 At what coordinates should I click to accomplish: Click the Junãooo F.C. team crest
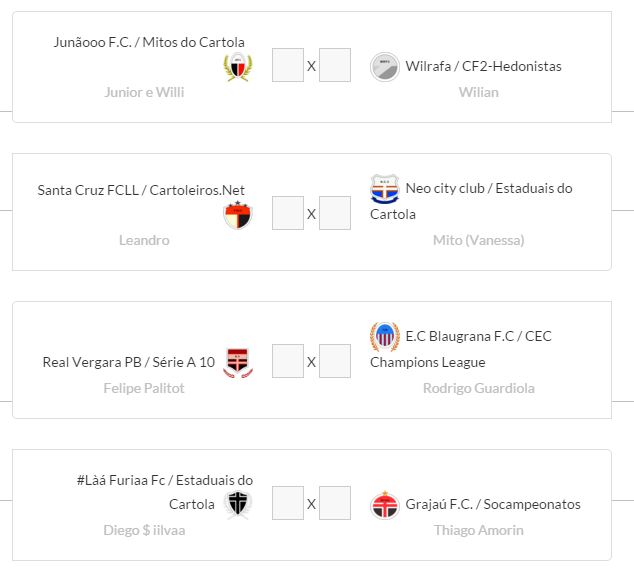pyautogui.click(x=238, y=67)
